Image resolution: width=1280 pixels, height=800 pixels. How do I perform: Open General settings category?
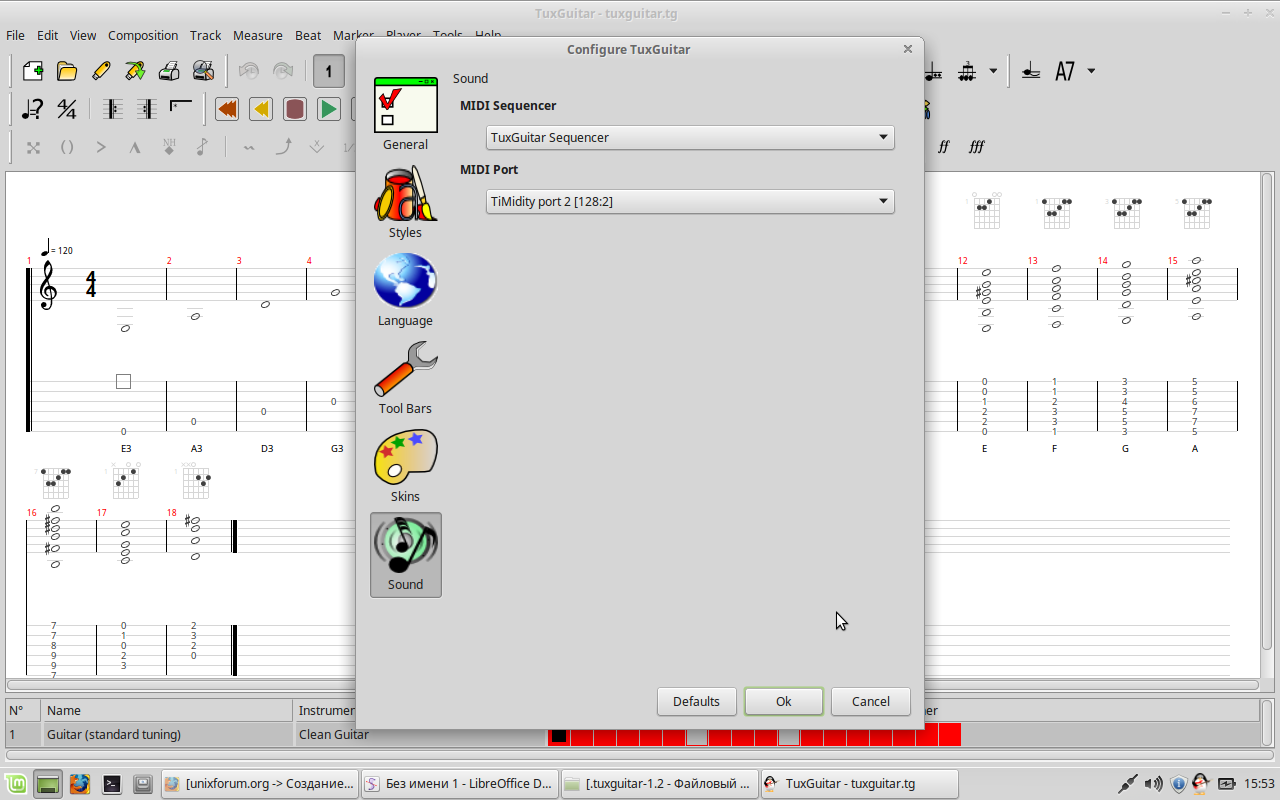405,115
